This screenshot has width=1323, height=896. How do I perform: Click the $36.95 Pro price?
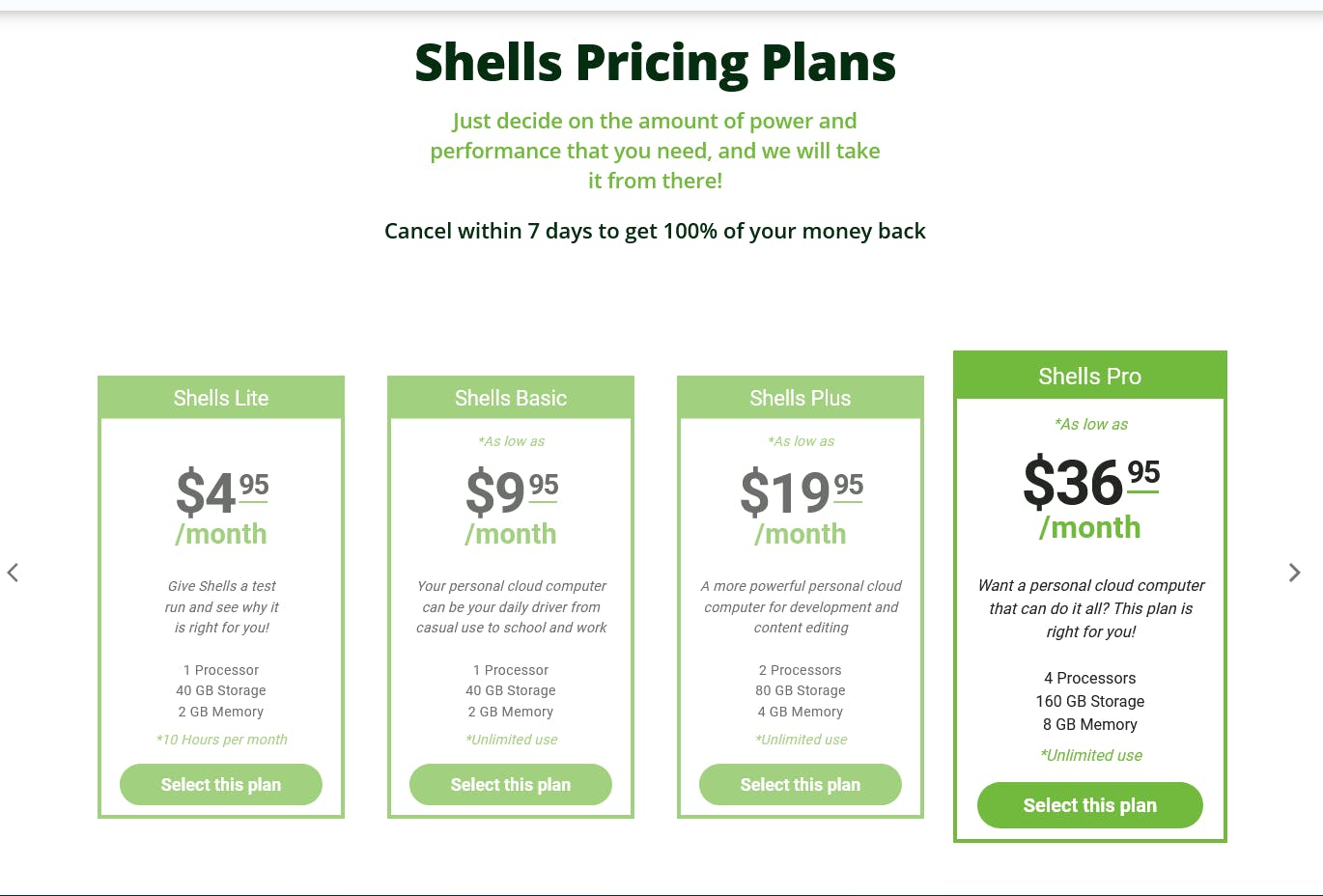[1090, 483]
